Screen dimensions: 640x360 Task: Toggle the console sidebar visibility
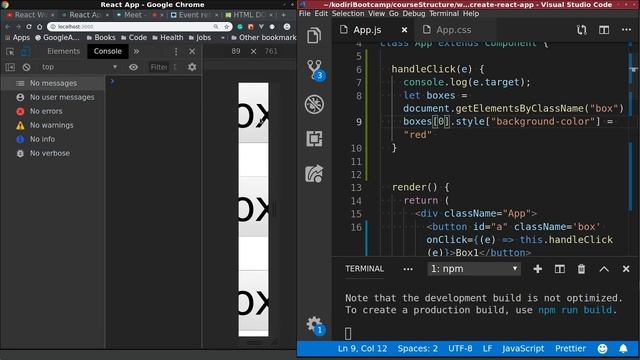[10, 67]
